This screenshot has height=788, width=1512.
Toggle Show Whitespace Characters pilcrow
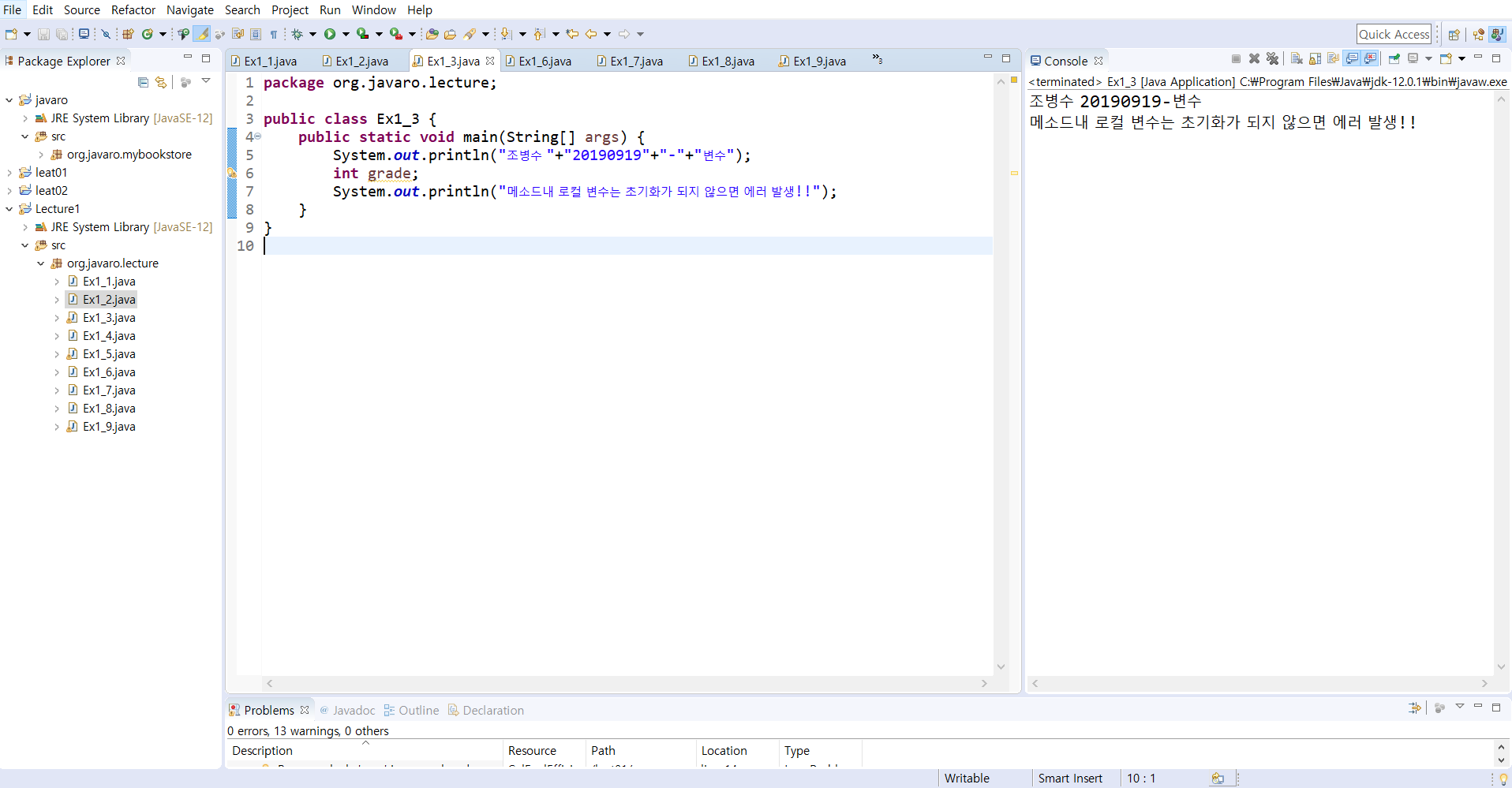pyautogui.click(x=274, y=34)
